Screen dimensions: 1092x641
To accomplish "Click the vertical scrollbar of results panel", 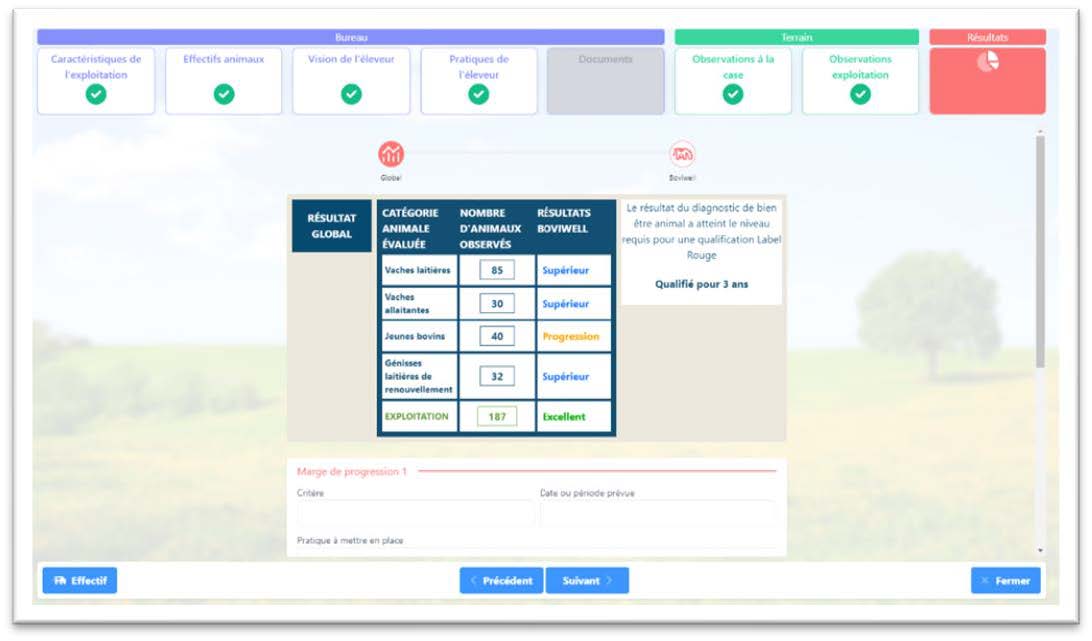I will pos(1040,250).
